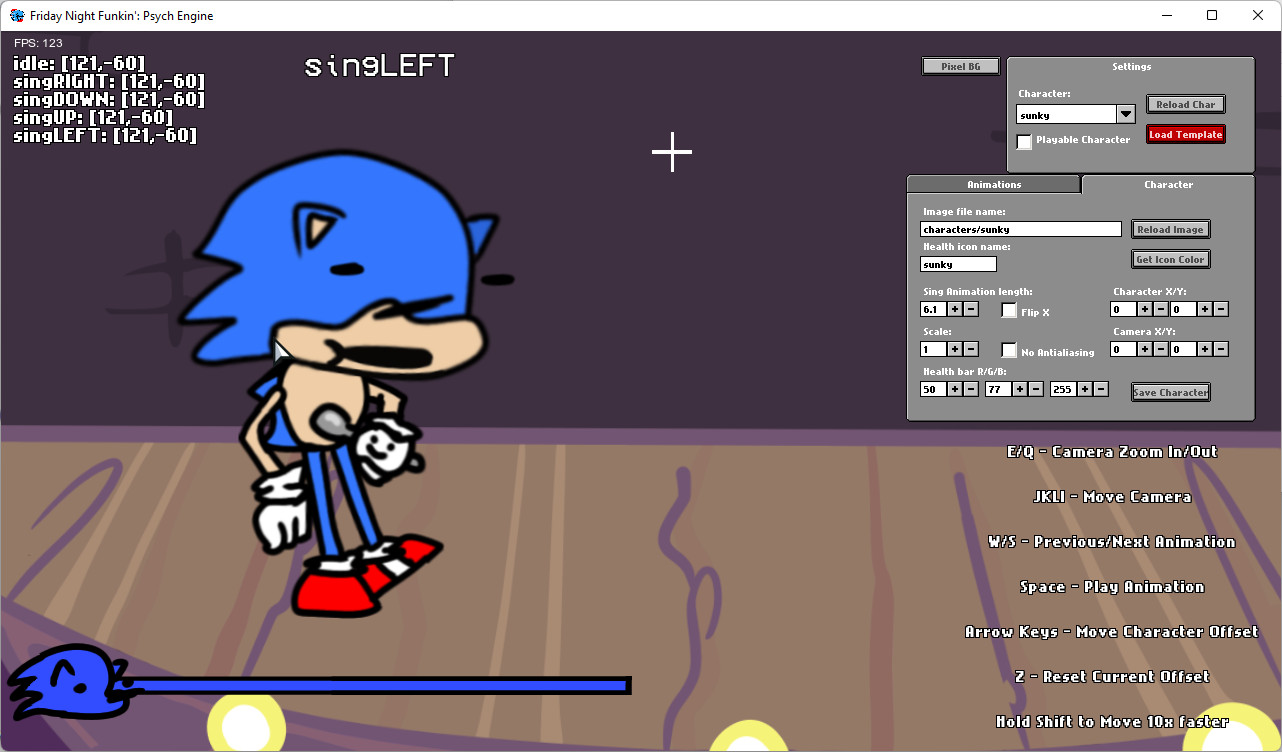Decrease Health bar Blue value with minus
1282x752 pixels.
(x=1101, y=389)
